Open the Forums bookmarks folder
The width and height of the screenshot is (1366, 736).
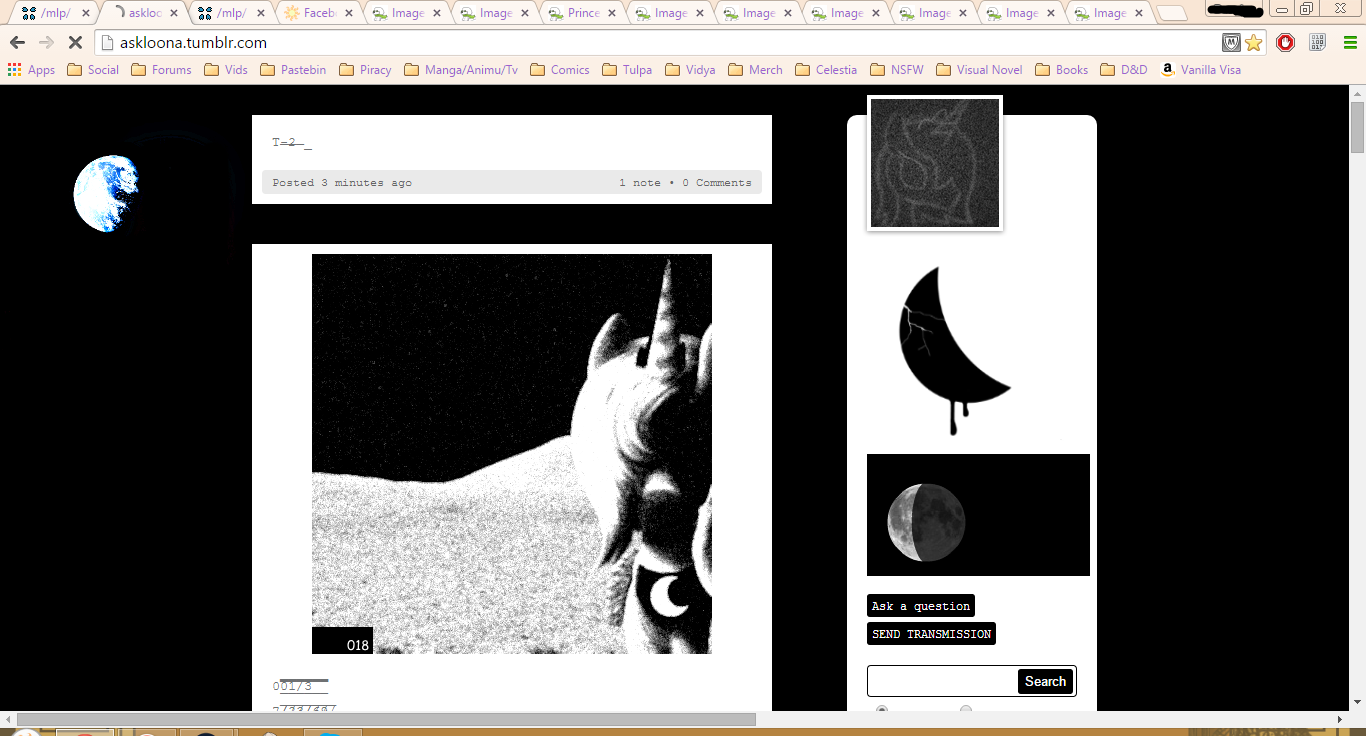tap(161, 70)
